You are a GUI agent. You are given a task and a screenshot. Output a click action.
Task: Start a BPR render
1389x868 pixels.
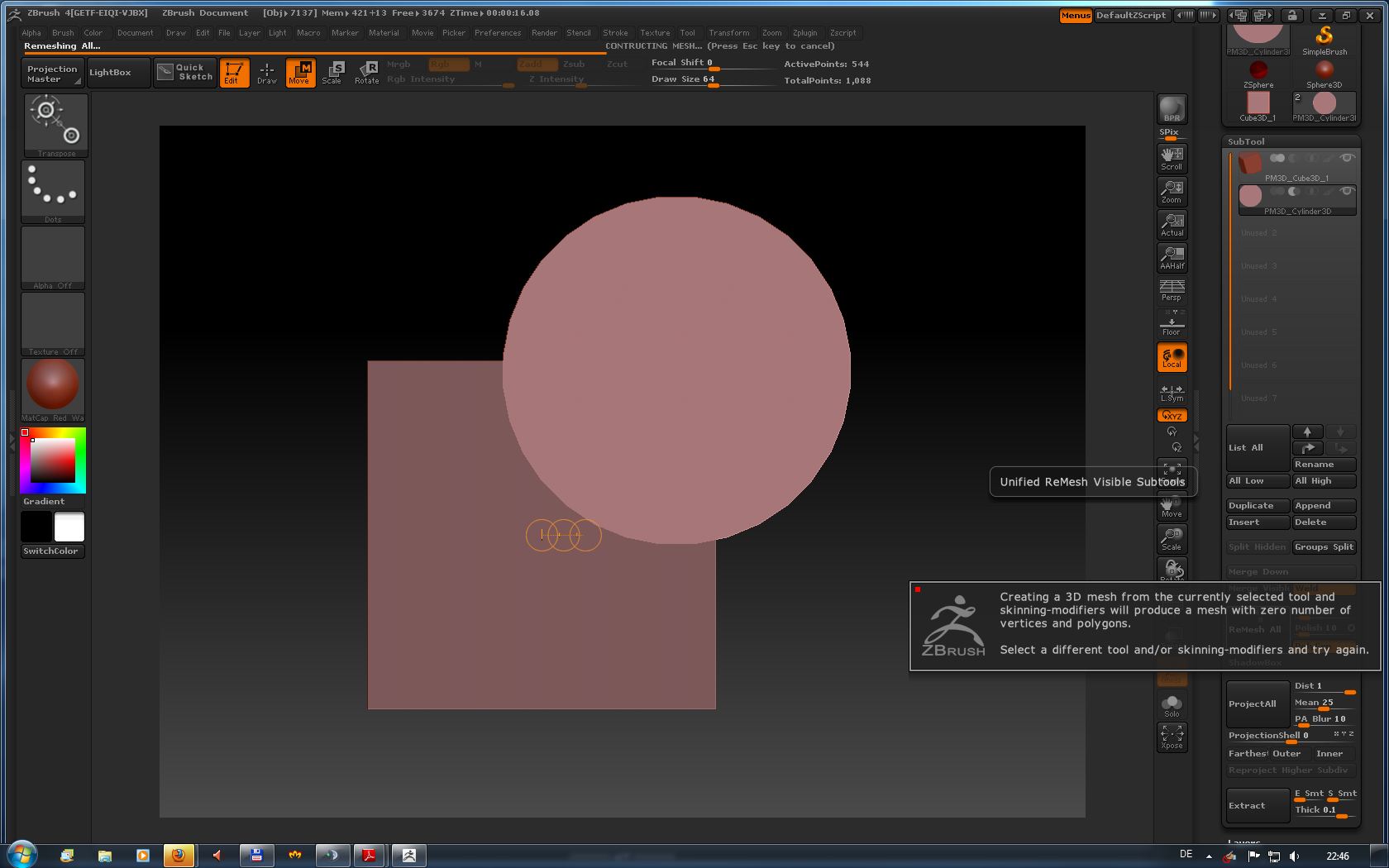coord(1172,109)
